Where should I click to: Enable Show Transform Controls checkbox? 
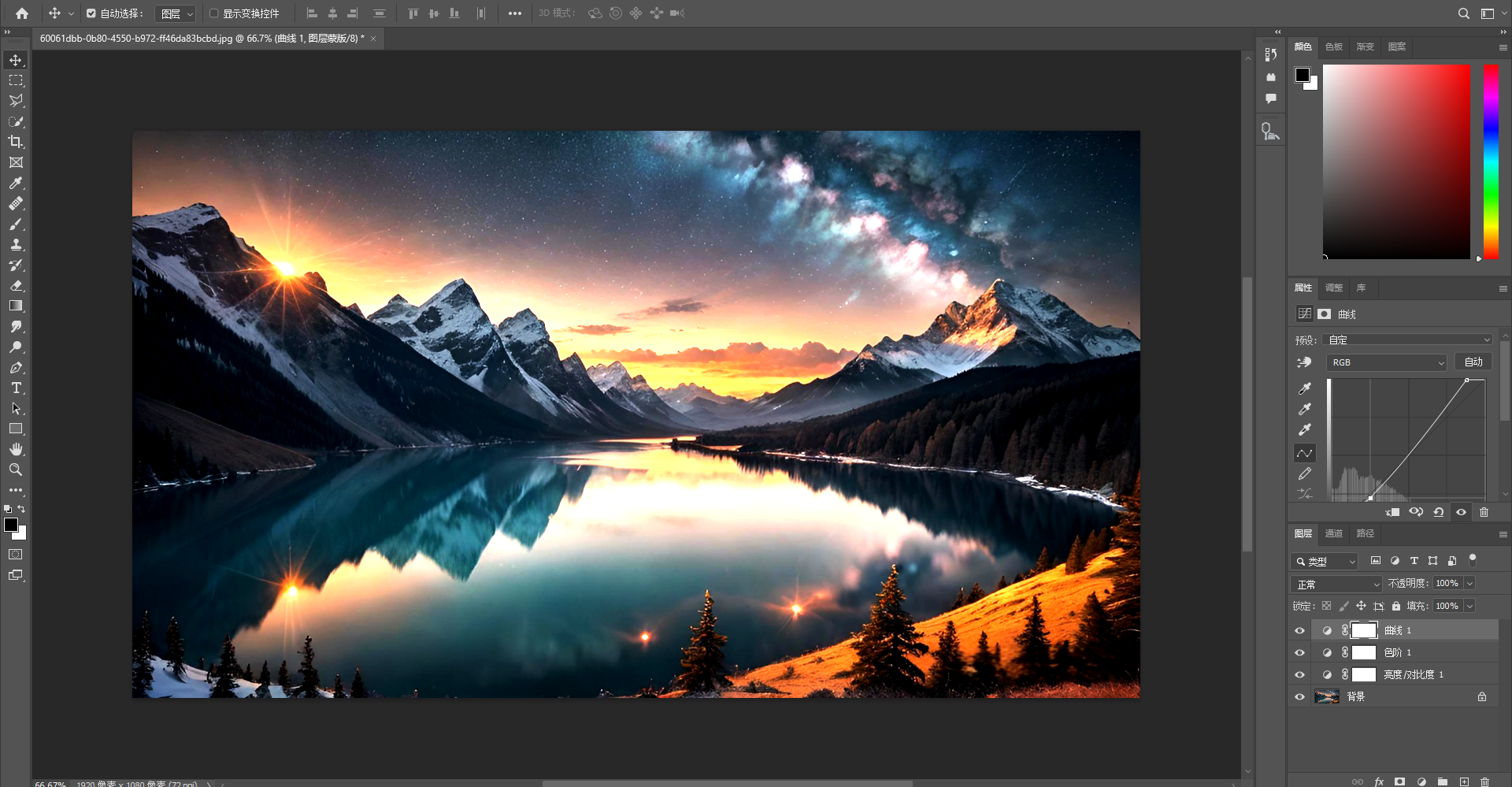coord(213,13)
